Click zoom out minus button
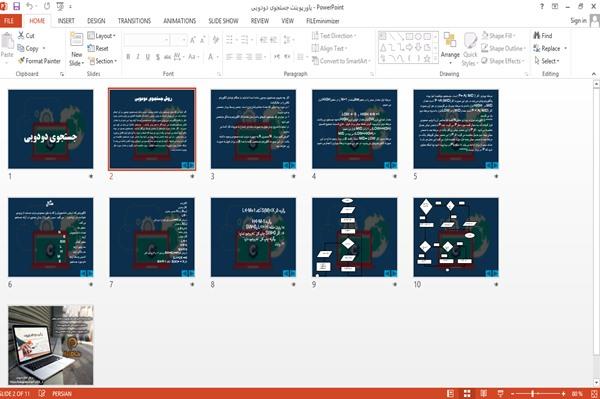 click(513, 394)
